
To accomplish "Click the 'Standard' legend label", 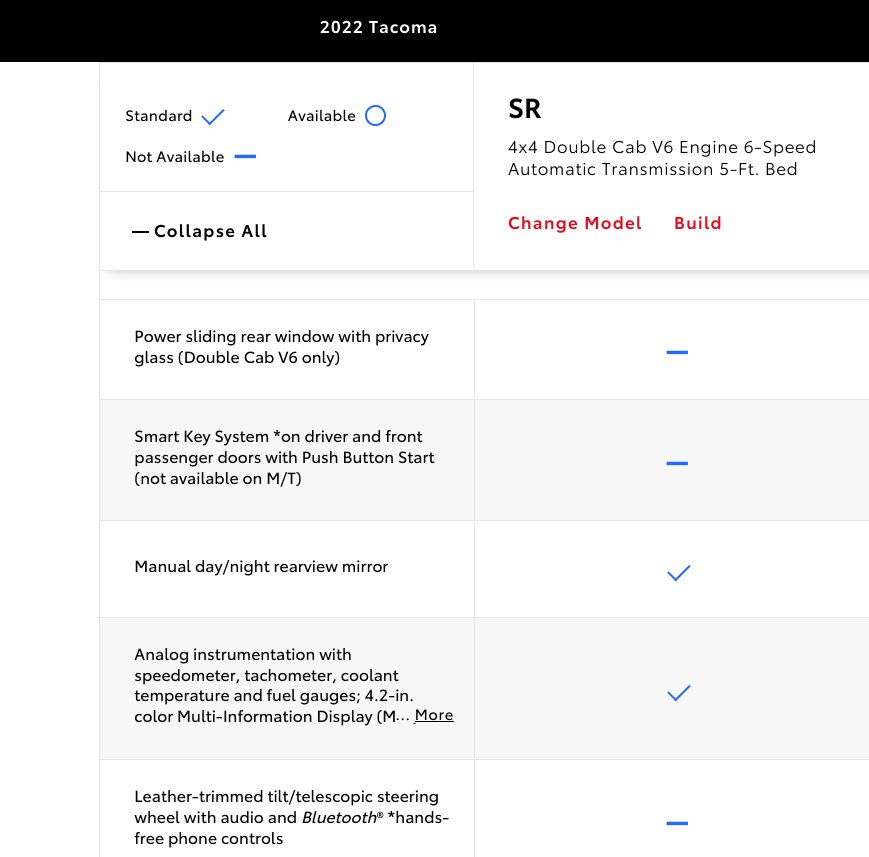I will (x=159, y=116).
